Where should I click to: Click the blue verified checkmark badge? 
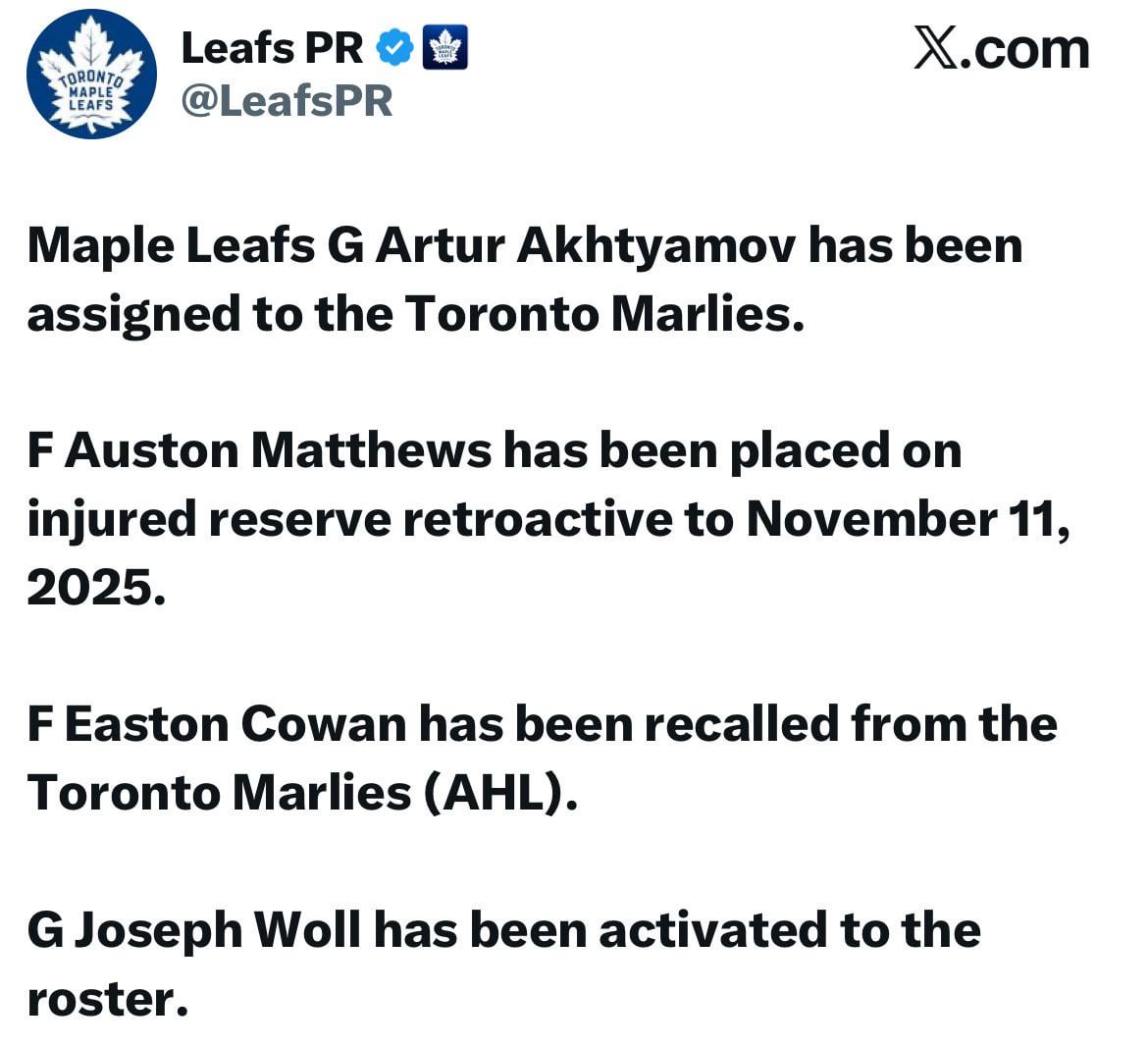[x=394, y=48]
